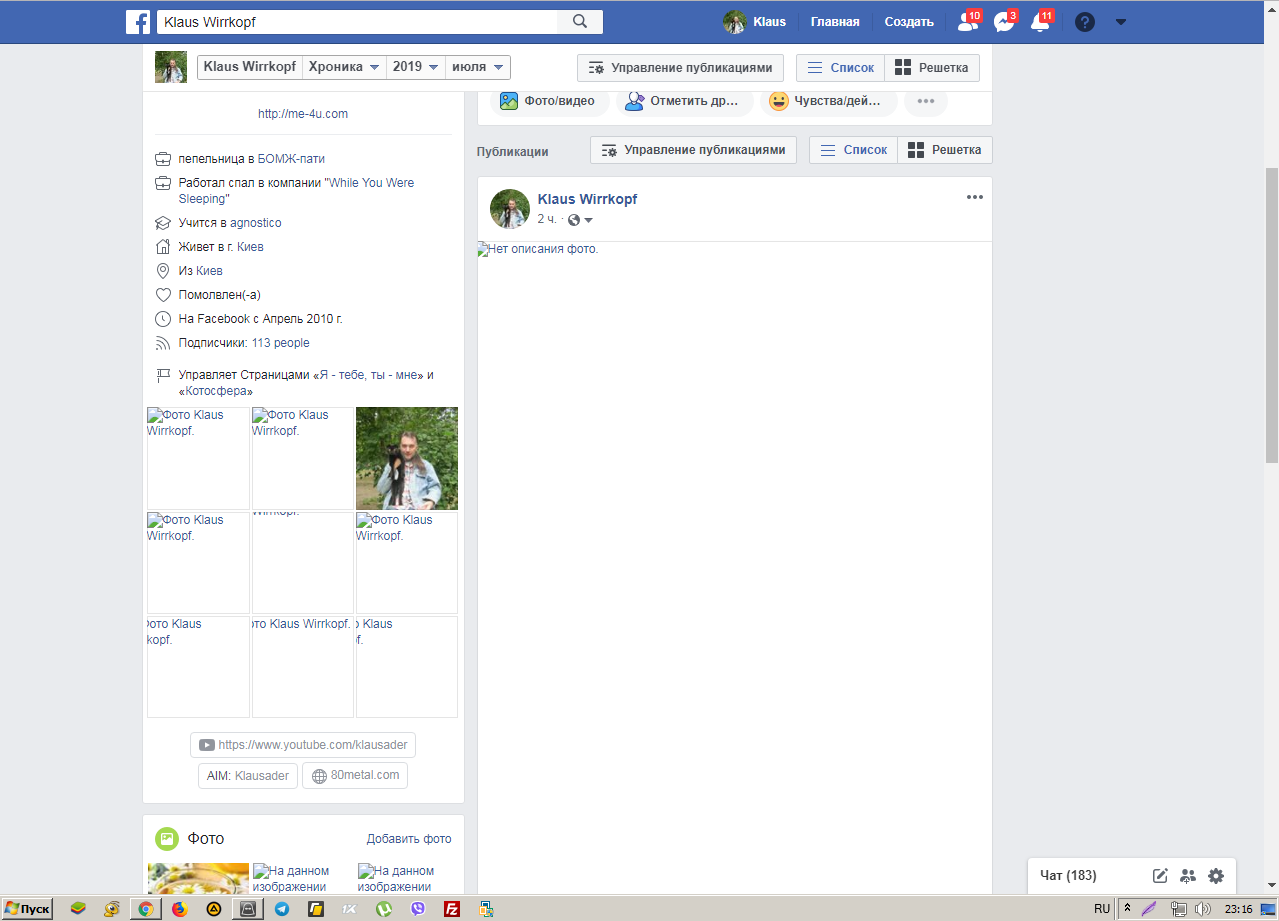Click Управление публикациями in sticky header
Screen dimensions: 1279x921
pos(681,68)
